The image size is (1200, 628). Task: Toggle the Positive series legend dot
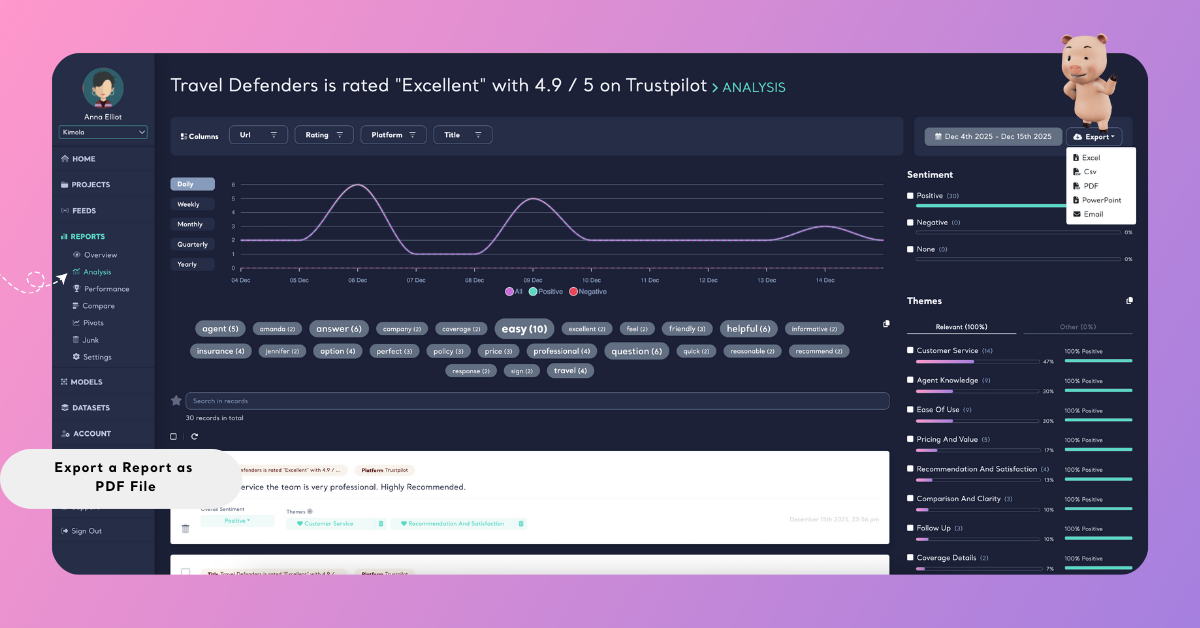[533, 291]
